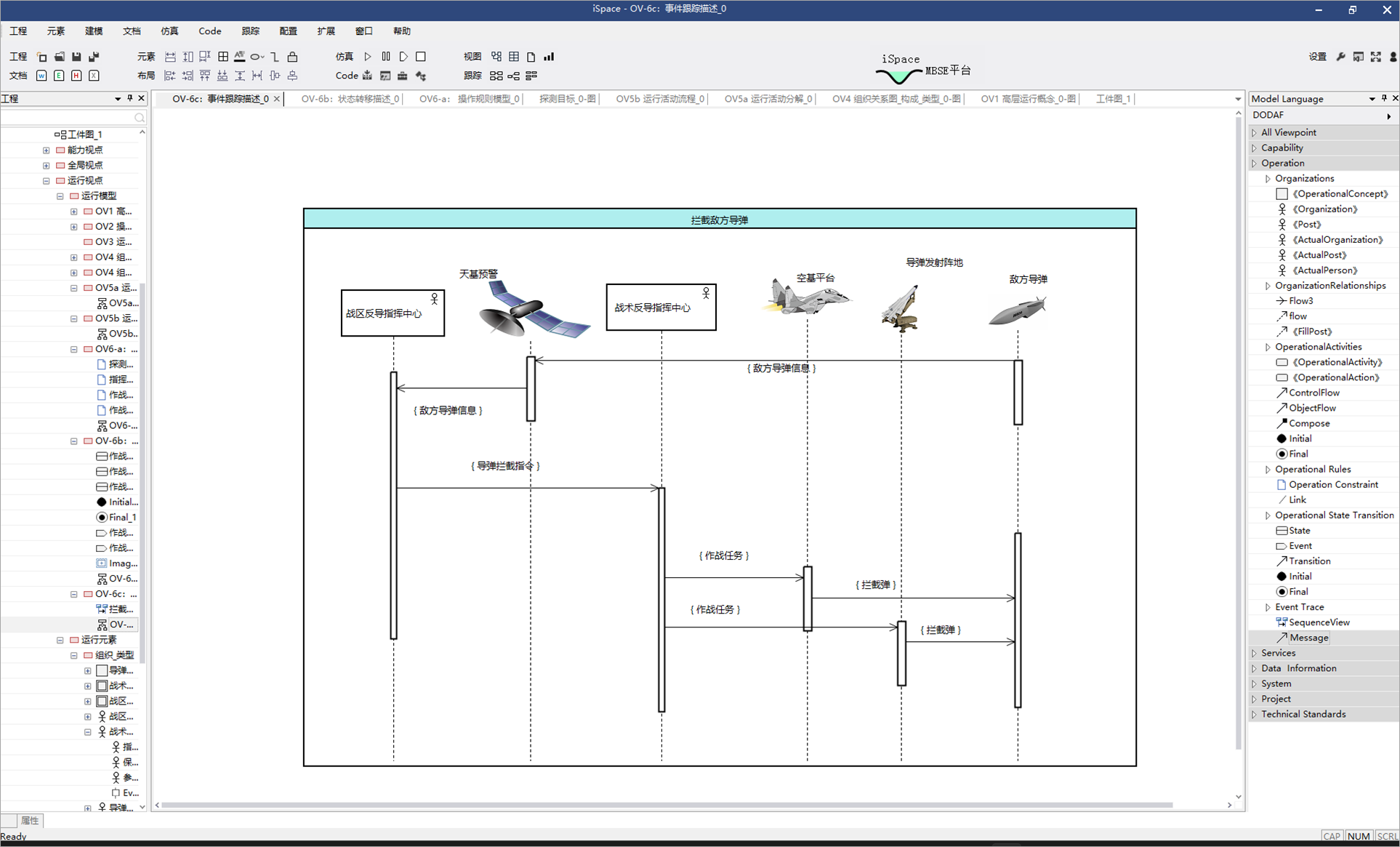Image resolution: width=1400 pixels, height=847 pixels.
Task: Click the canvas horizontal scrollbar
Action: click(667, 805)
